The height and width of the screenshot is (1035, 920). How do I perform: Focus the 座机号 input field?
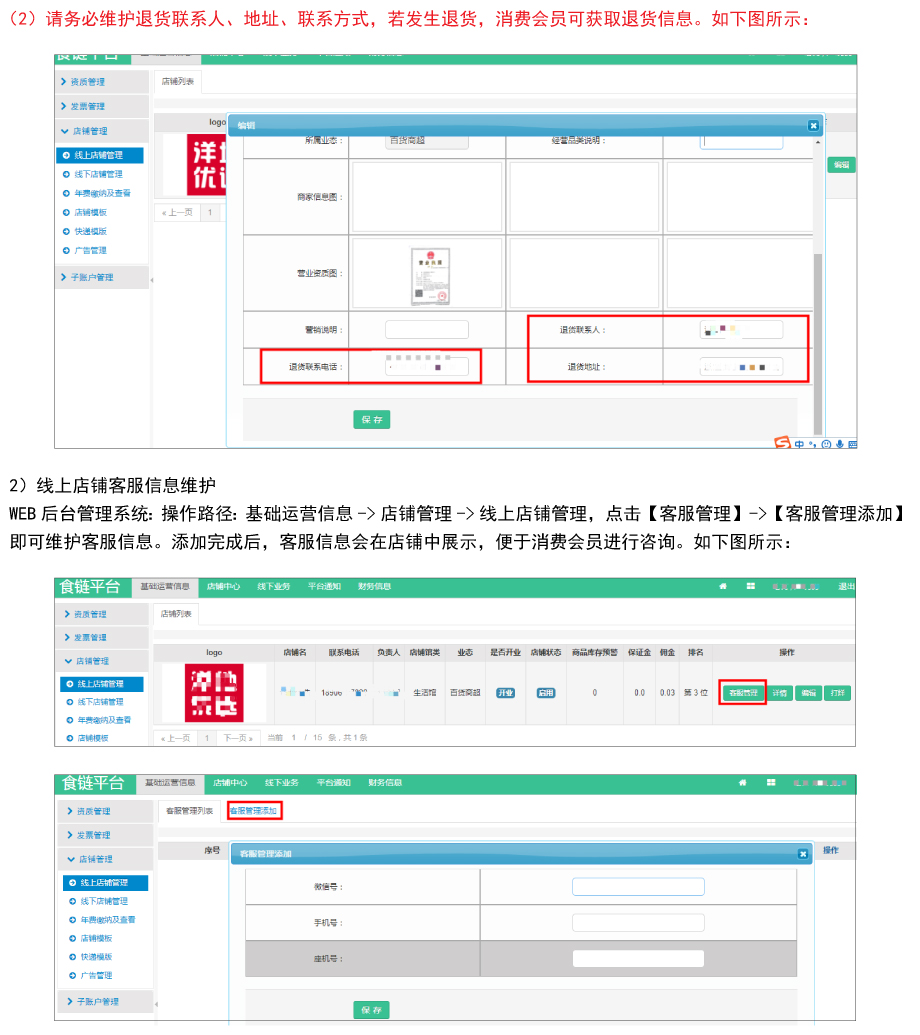638,958
